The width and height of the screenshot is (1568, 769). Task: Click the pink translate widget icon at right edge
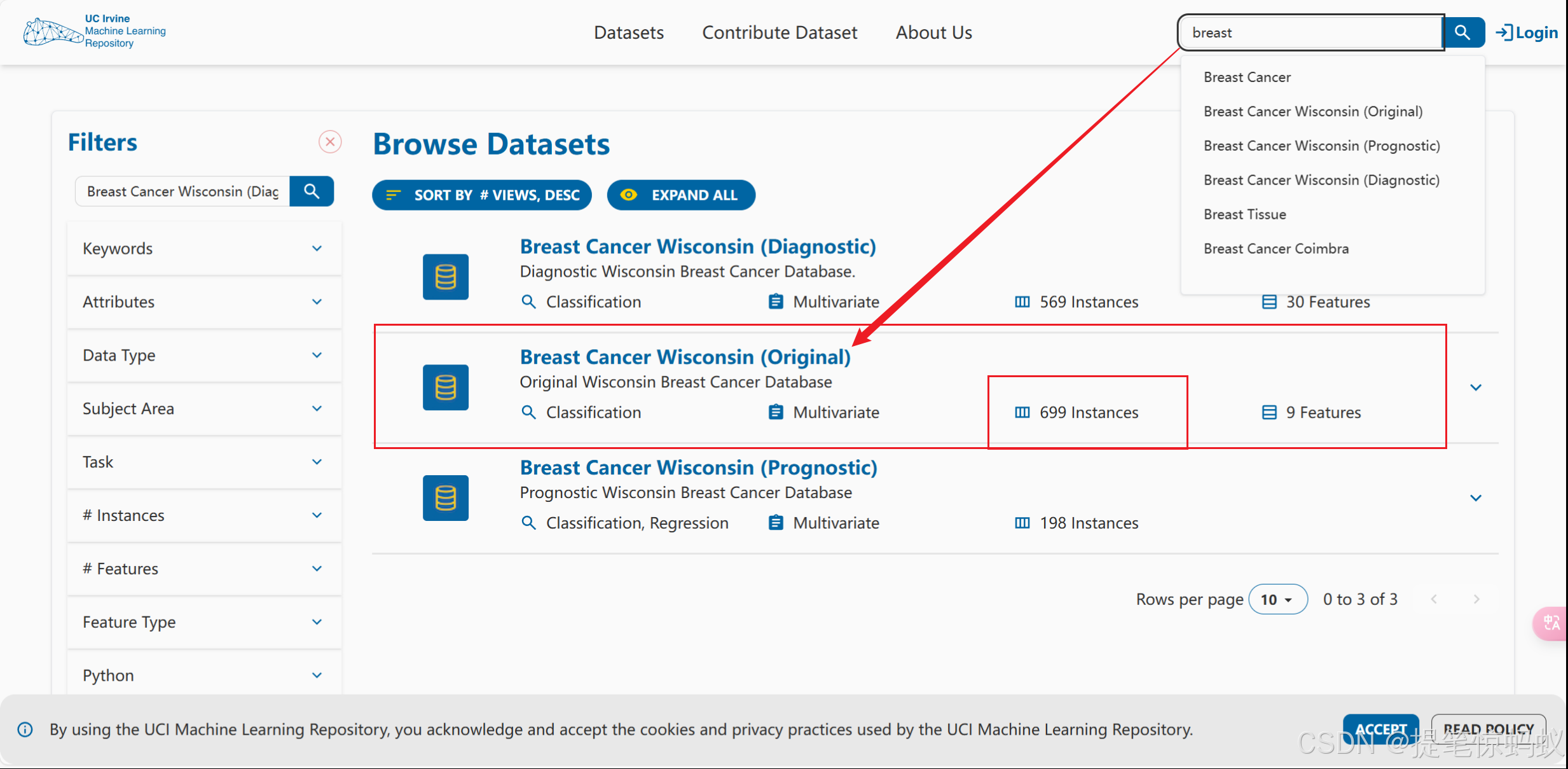pos(1551,623)
